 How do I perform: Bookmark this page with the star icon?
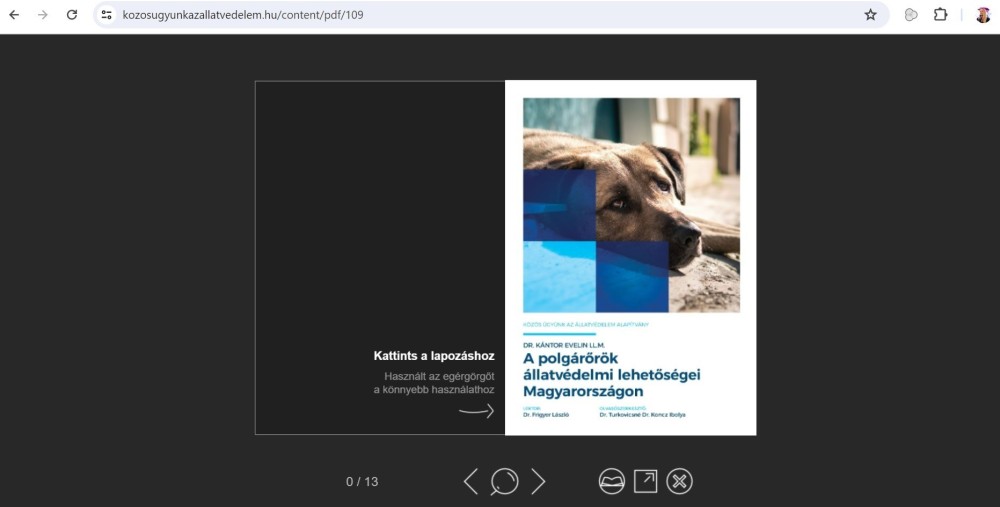[x=870, y=15]
